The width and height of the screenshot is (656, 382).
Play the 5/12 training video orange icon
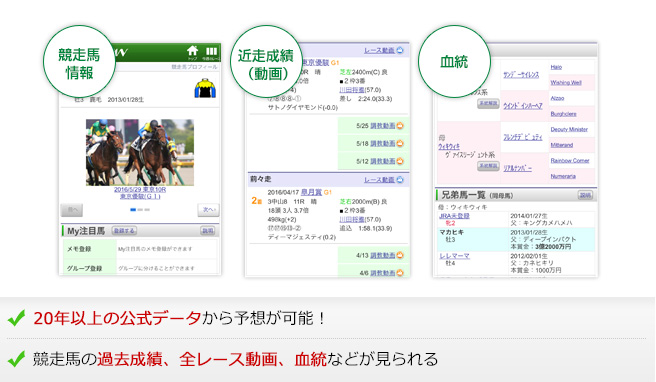click(x=400, y=161)
